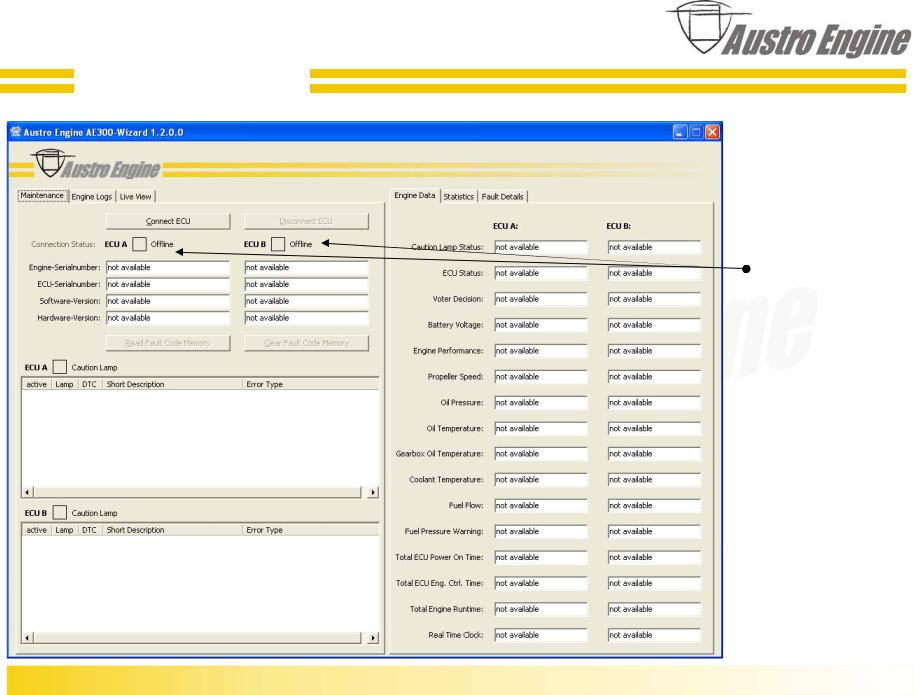This screenshot has width=915, height=695.
Task: Toggle the ECU B connection status box
Action: [x=278, y=244]
